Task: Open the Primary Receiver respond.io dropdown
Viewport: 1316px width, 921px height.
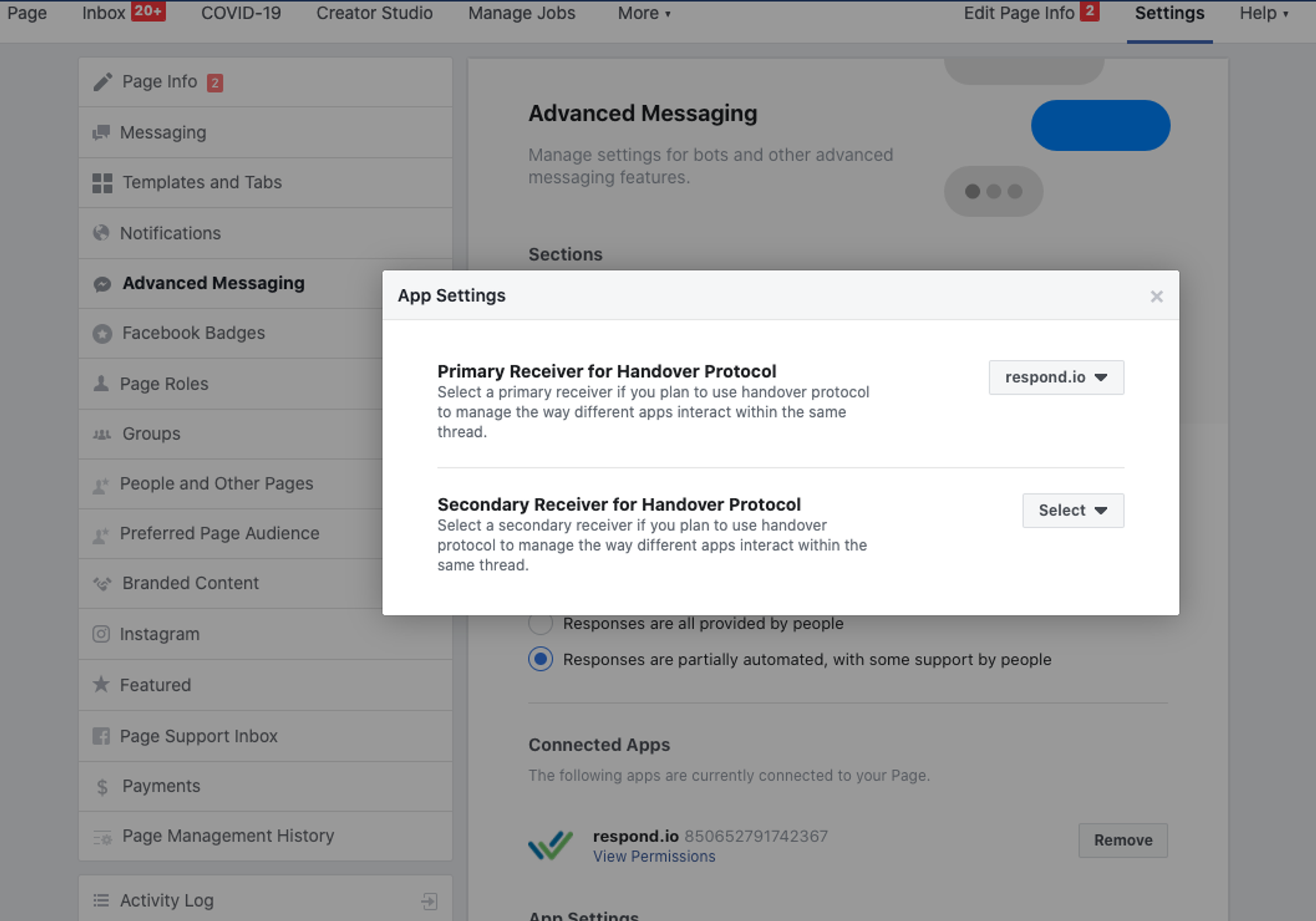Action: 1056,378
